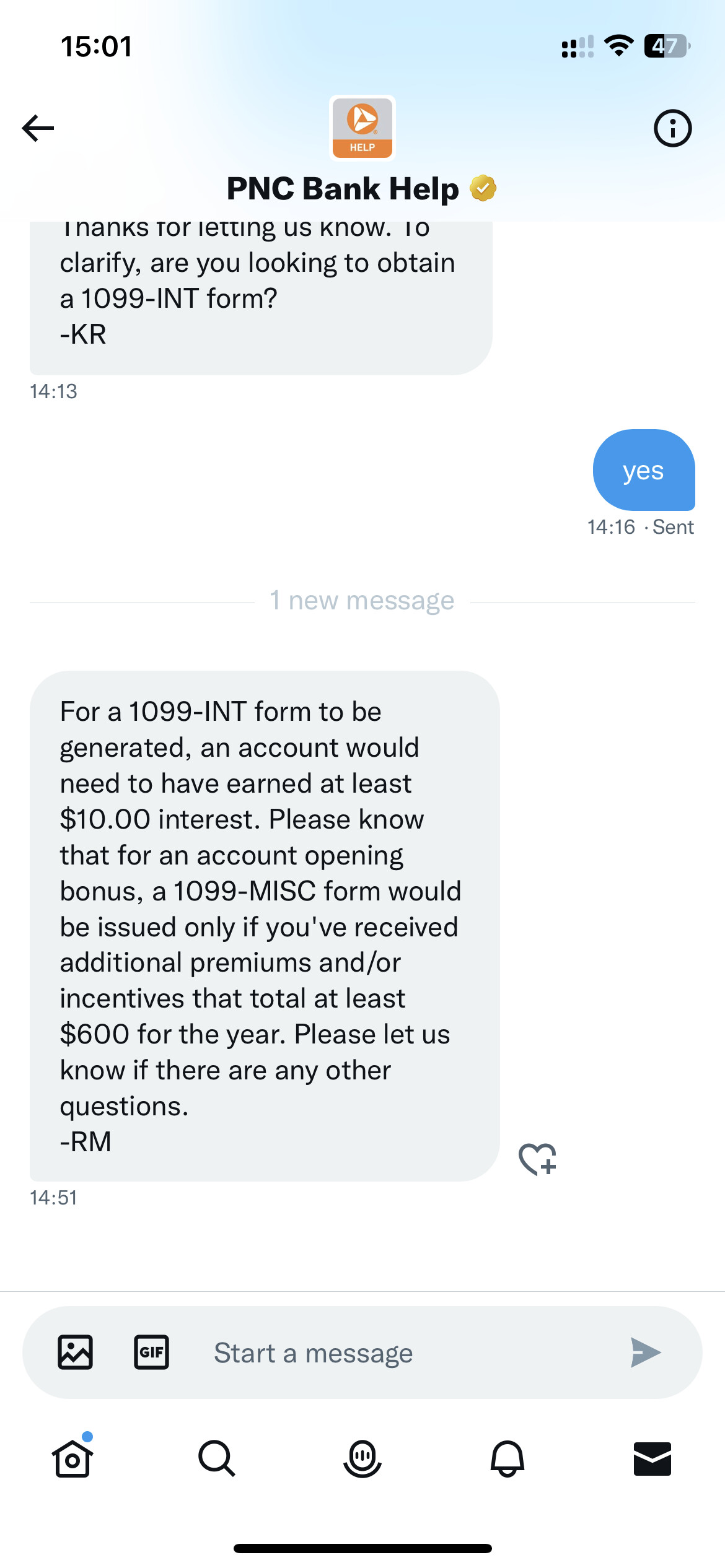Go to the Home tab
This screenshot has width=725, height=1568.
(72, 1458)
